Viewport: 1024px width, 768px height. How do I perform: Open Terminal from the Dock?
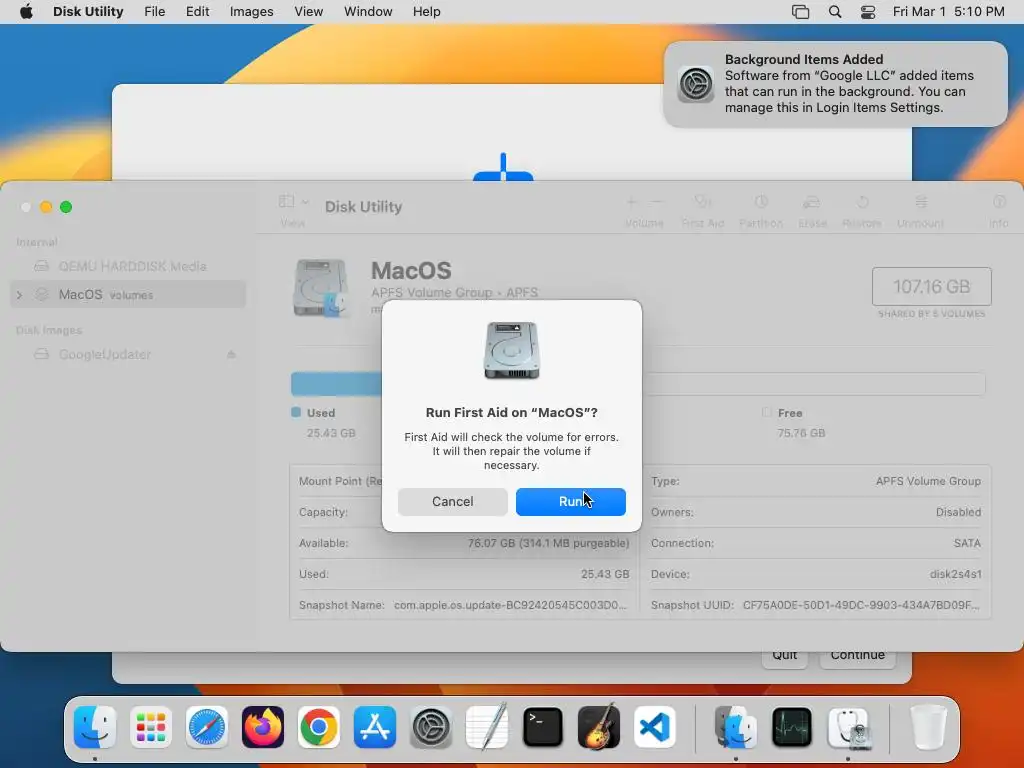pyautogui.click(x=543, y=727)
